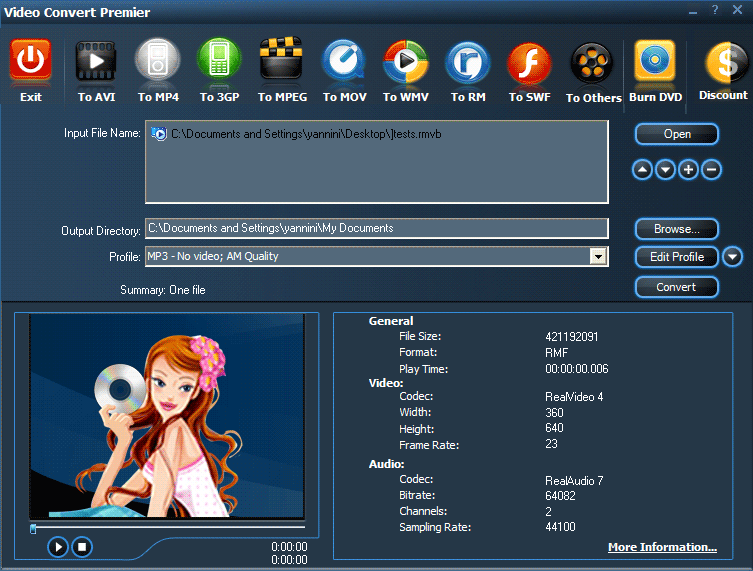
Task: Click the RealAudio 7 codec value
Action: tap(574, 481)
